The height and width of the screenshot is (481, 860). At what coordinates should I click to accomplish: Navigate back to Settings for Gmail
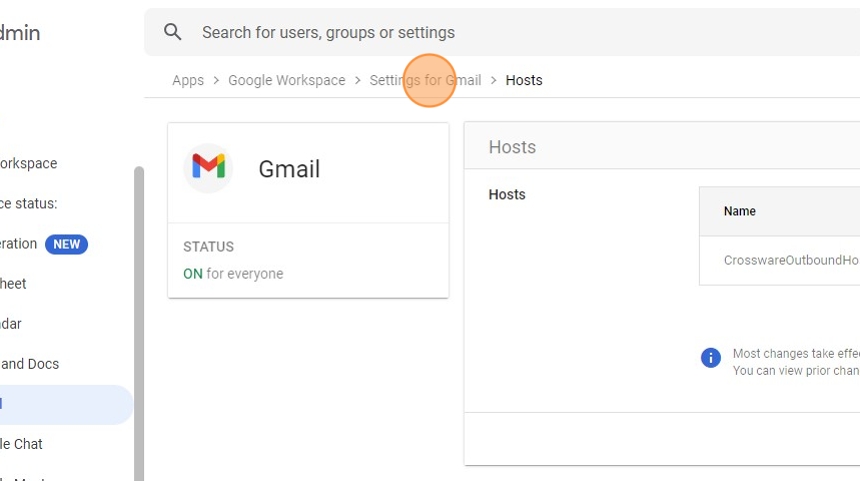[x=425, y=80]
